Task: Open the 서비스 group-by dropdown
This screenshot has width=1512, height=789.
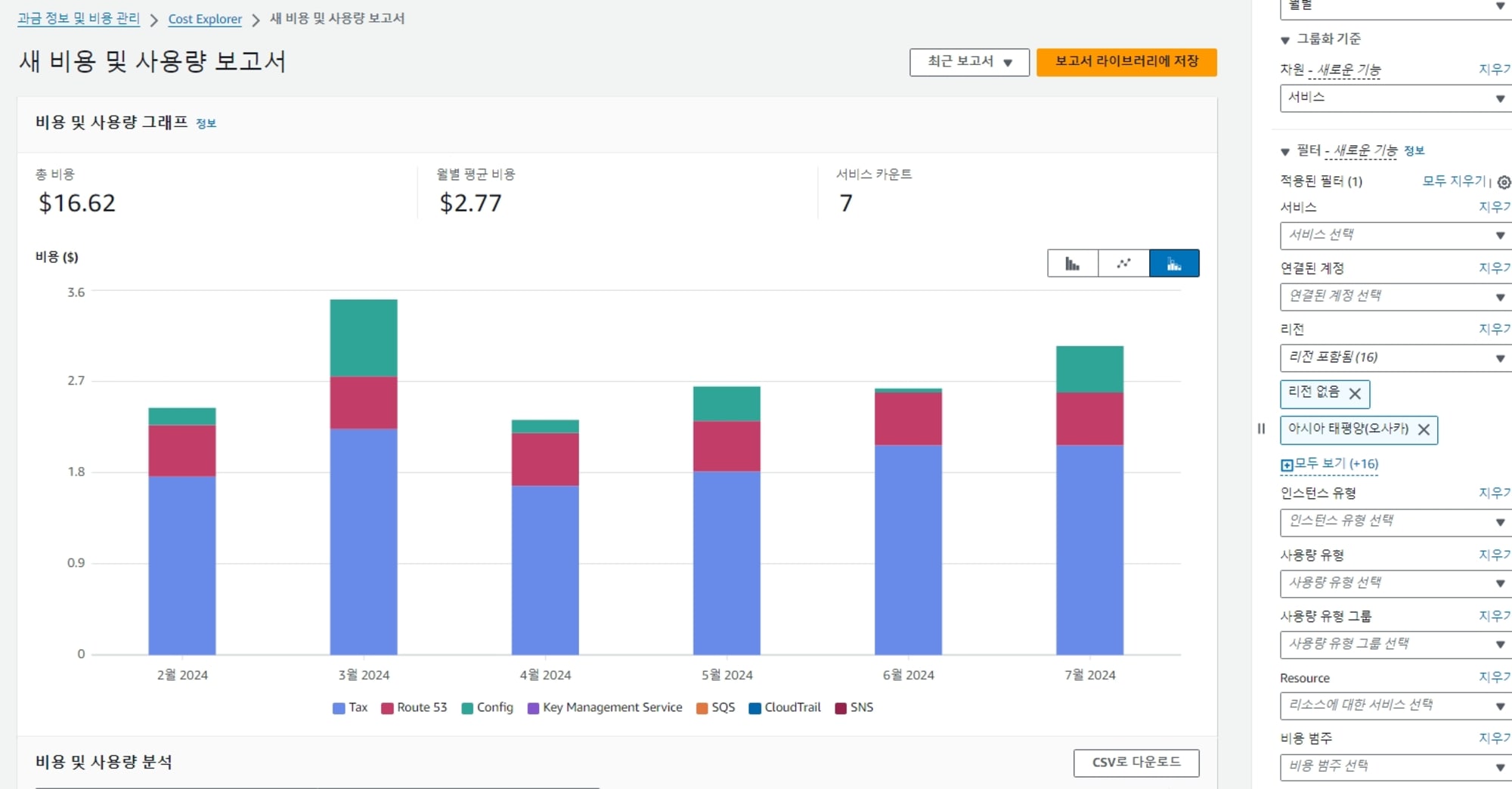Action: (x=1396, y=98)
